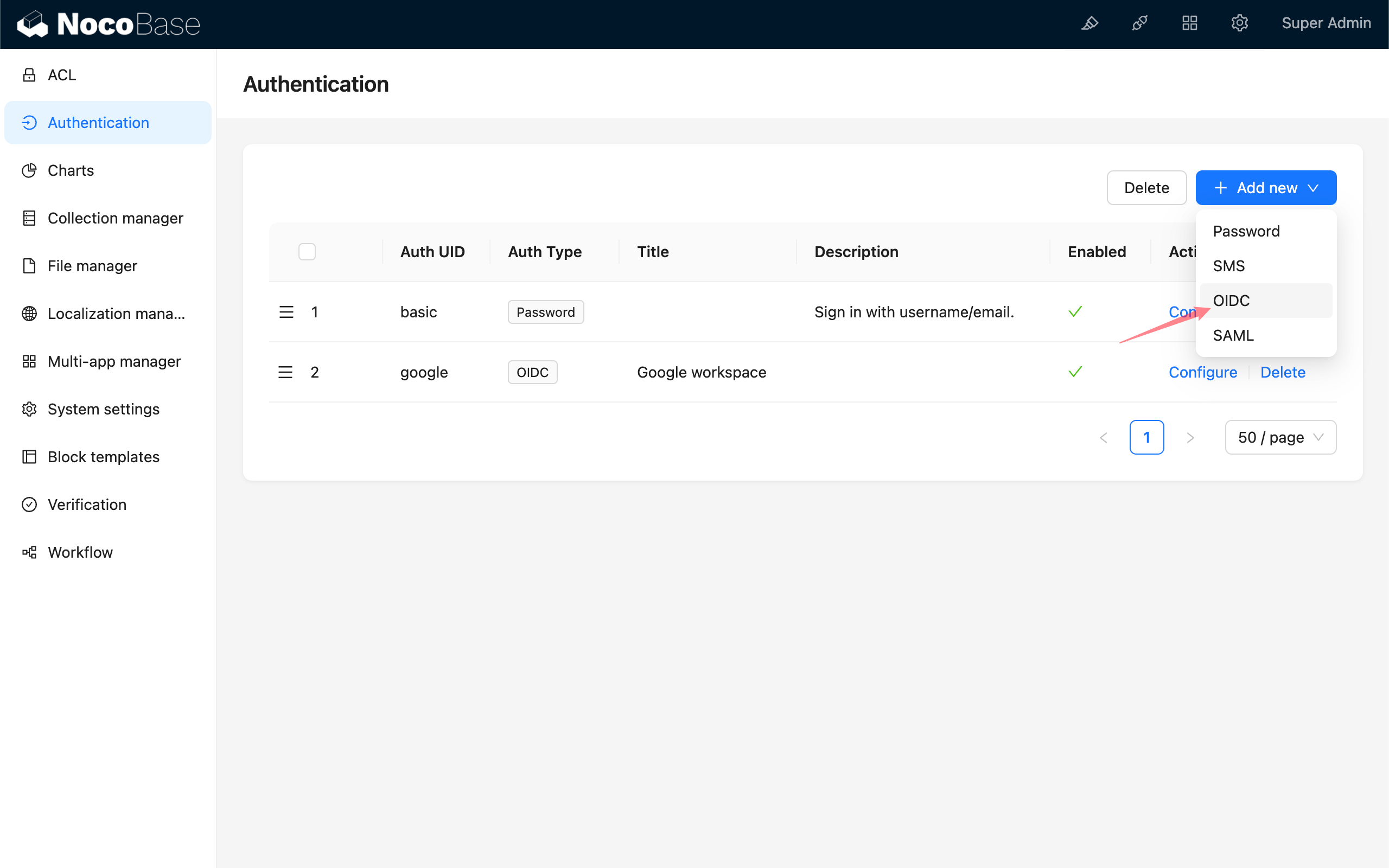The height and width of the screenshot is (868, 1389).
Task: Click the UI Editor highlighter icon
Action: tap(1089, 23)
